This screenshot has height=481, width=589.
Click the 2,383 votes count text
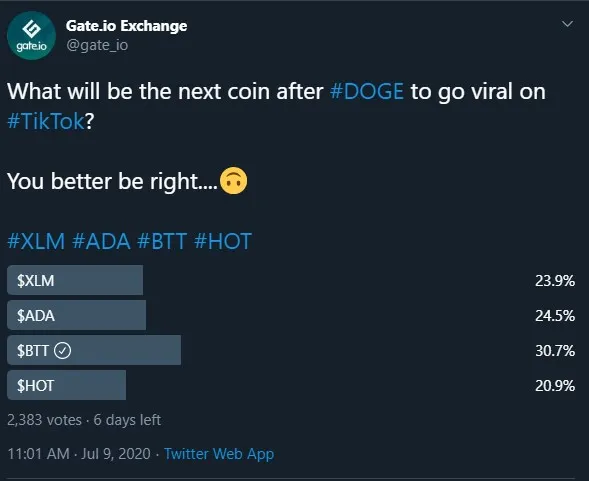(44, 420)
